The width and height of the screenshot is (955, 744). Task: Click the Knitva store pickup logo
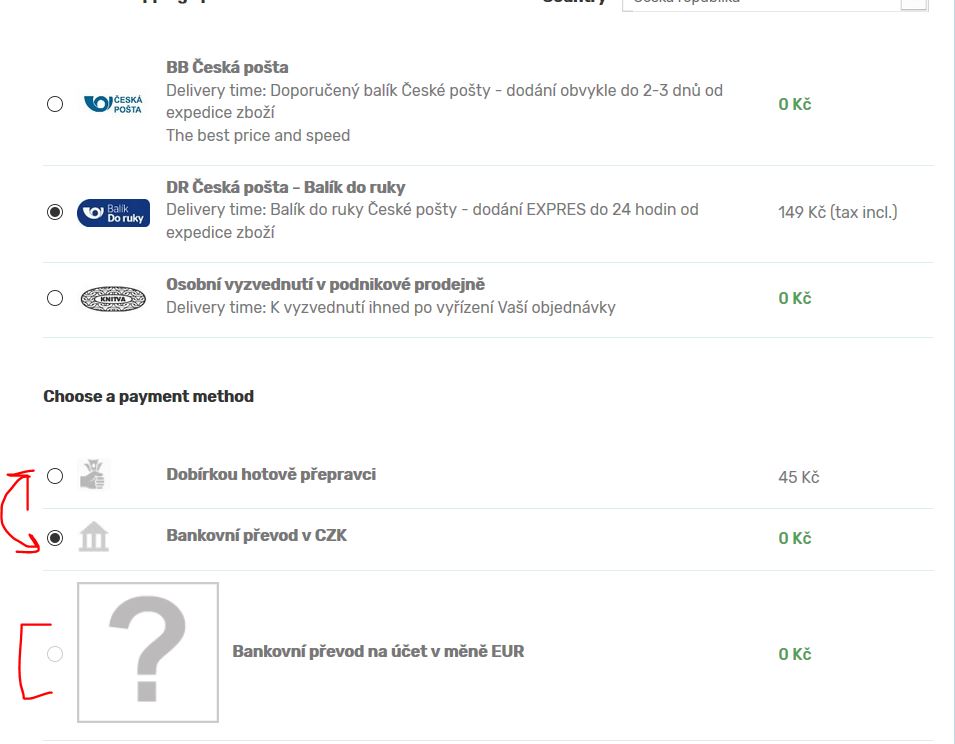click(113, 298)
